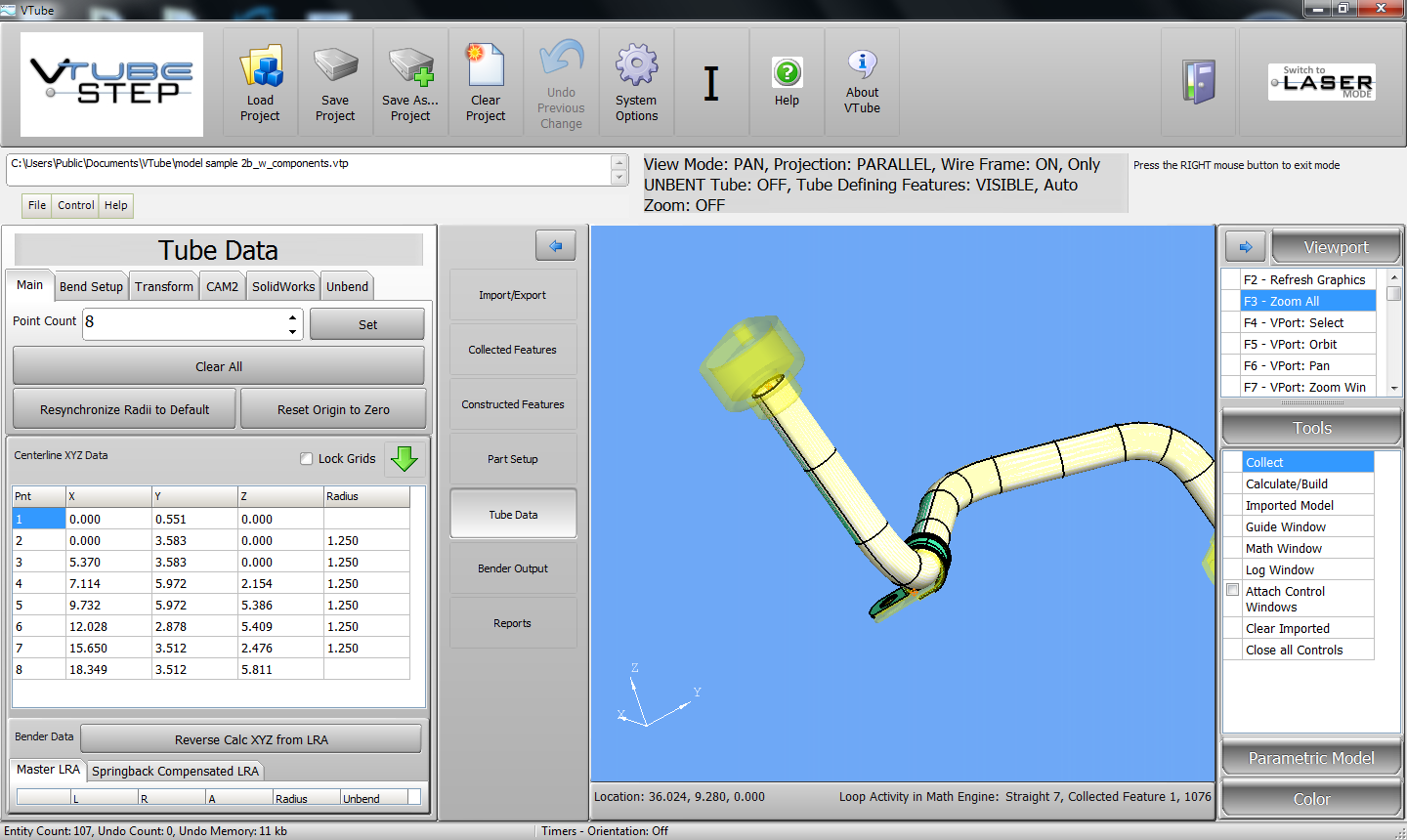Expand the Parametric Model panel
The height and width of the screenshot is (840, 1407).
coord(1310,758)
